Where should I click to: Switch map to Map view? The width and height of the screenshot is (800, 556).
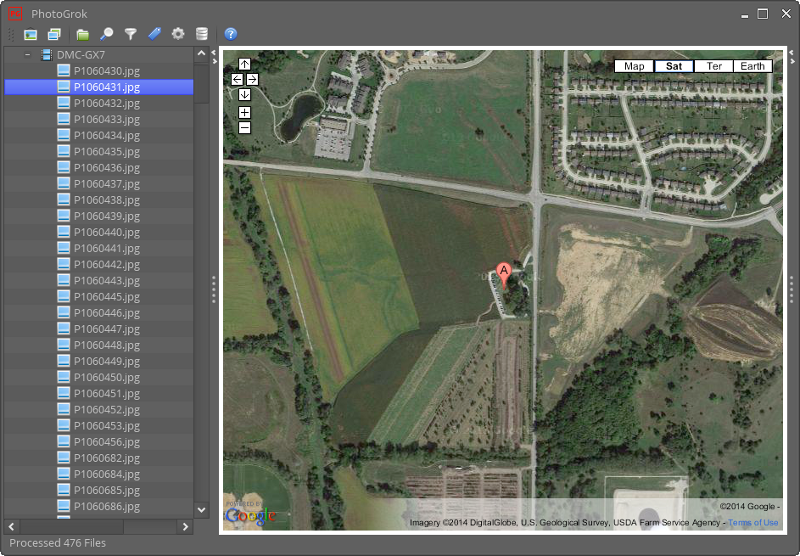(634, 66)
